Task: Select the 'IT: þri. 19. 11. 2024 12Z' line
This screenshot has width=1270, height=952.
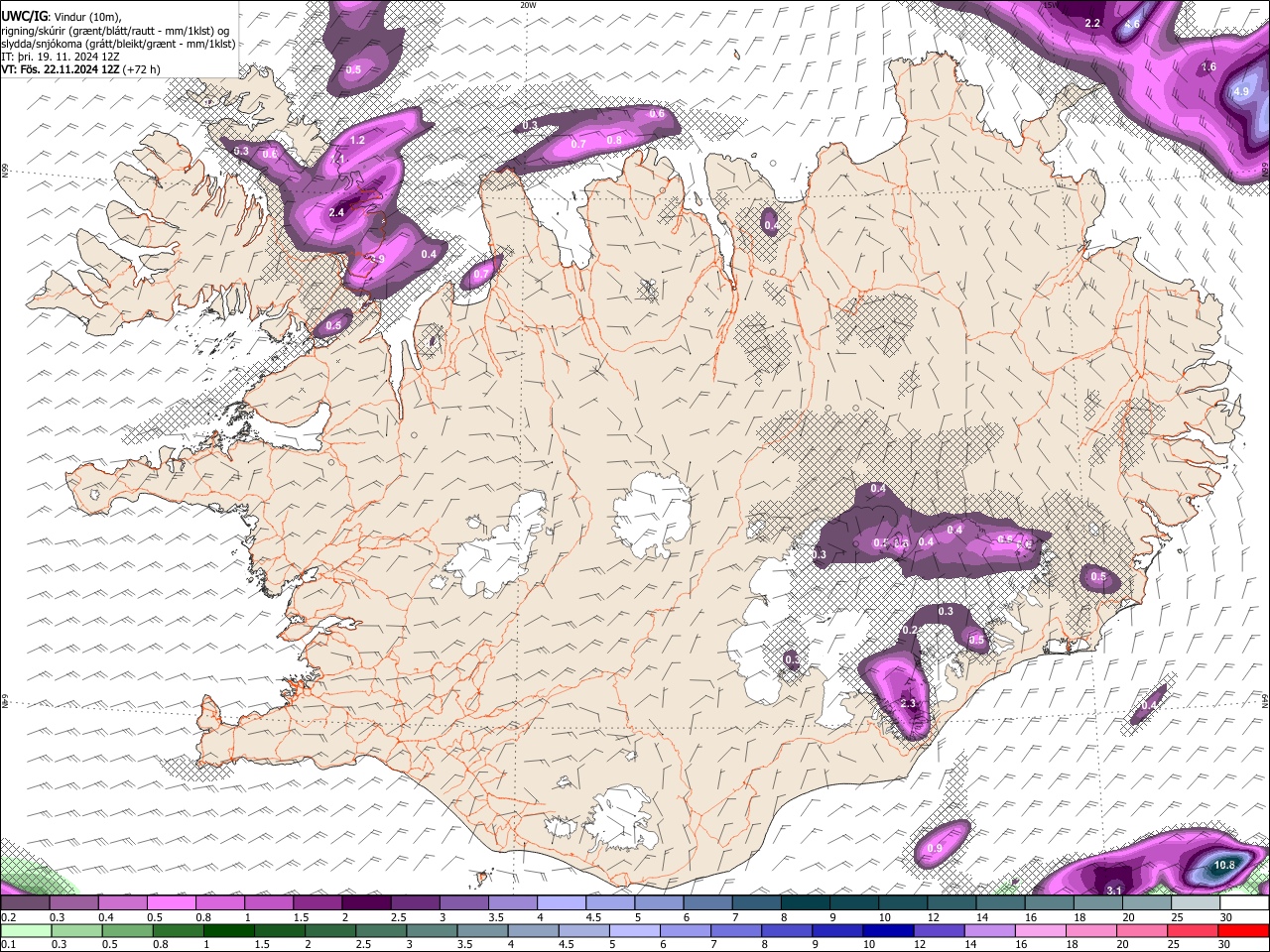Action: [61, 57]
